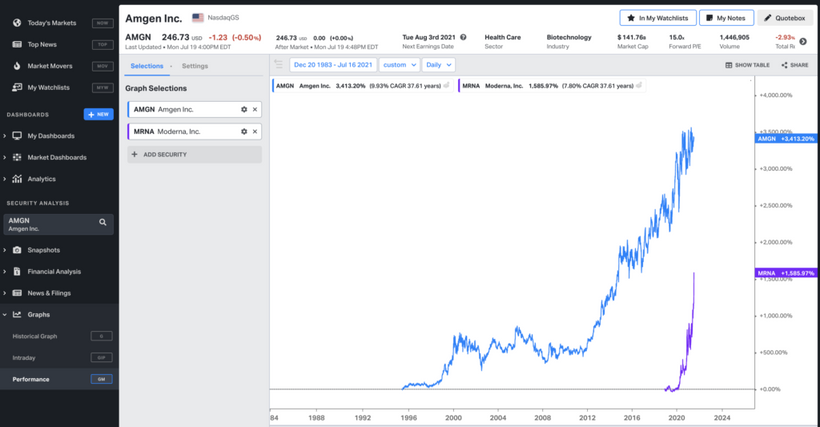Click the AMGN +3,413.20% axis label
The height and width of the screenshot is (427, 820).
coord(786,139)
